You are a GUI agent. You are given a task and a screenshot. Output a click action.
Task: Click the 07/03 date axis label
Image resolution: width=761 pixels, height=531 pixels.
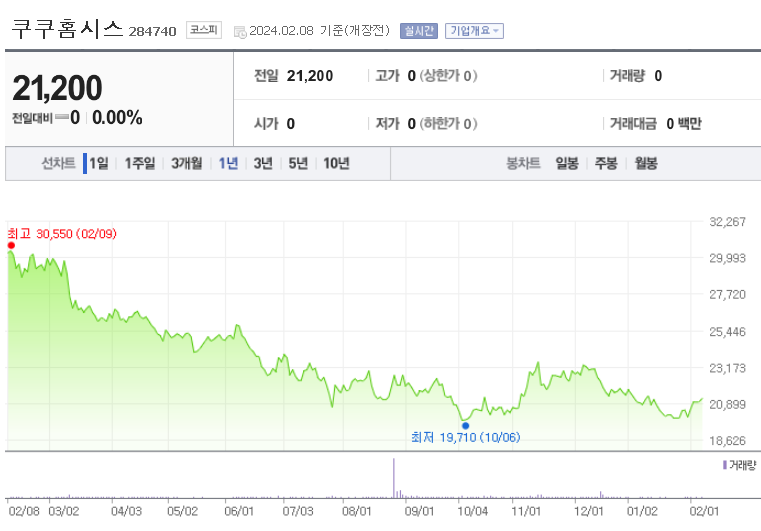(298, 511)
